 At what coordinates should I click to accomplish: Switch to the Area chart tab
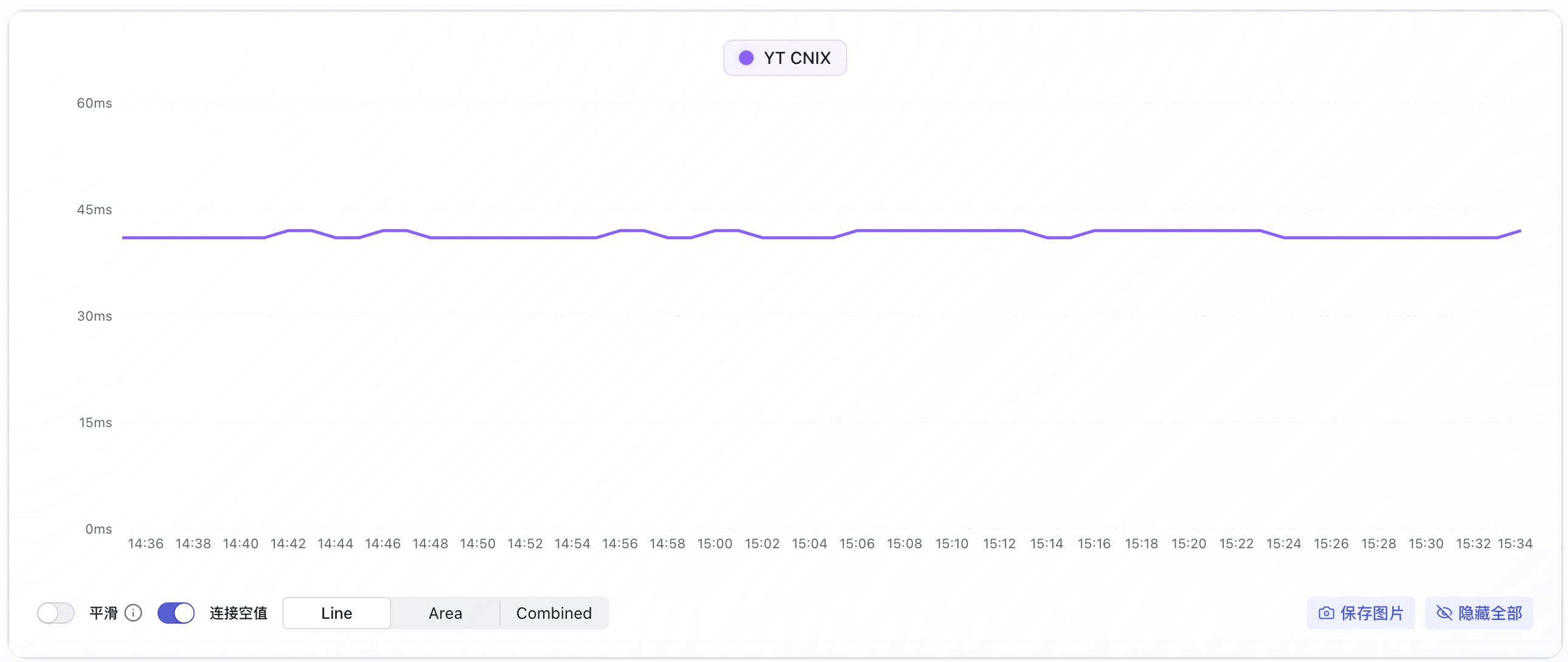tap(445, 613)
